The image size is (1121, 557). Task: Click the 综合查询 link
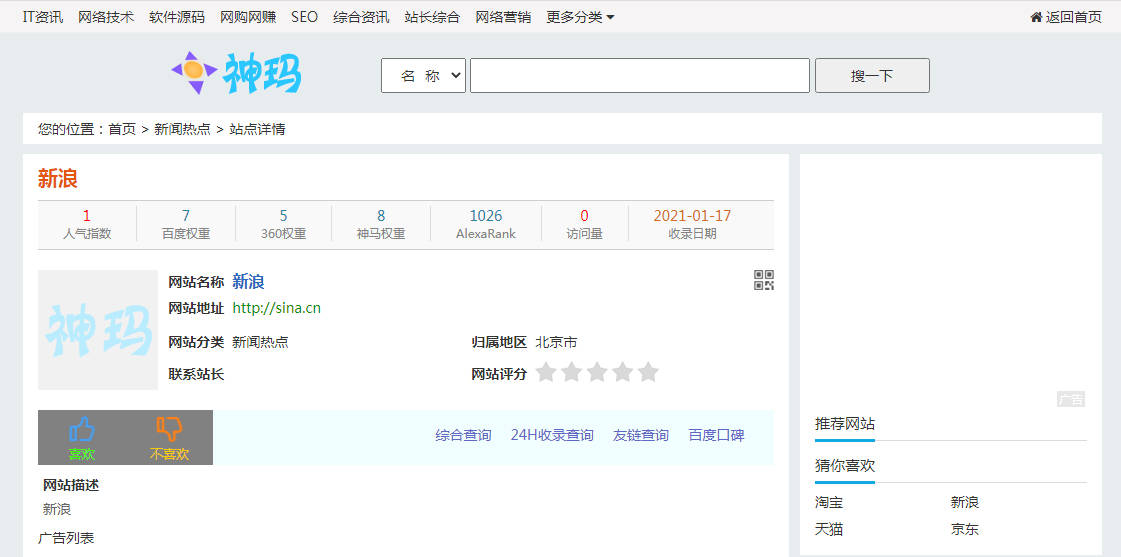[x=463, y=435]
